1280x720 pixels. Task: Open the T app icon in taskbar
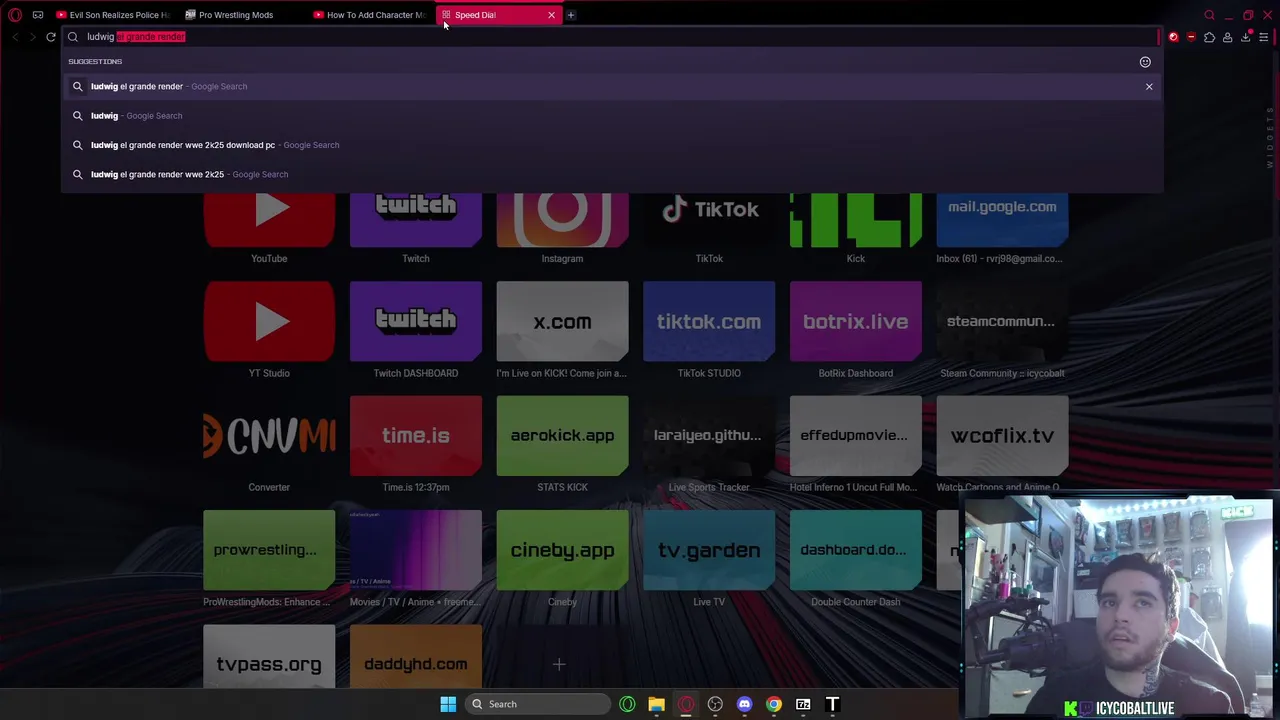[x=832, y=704]
